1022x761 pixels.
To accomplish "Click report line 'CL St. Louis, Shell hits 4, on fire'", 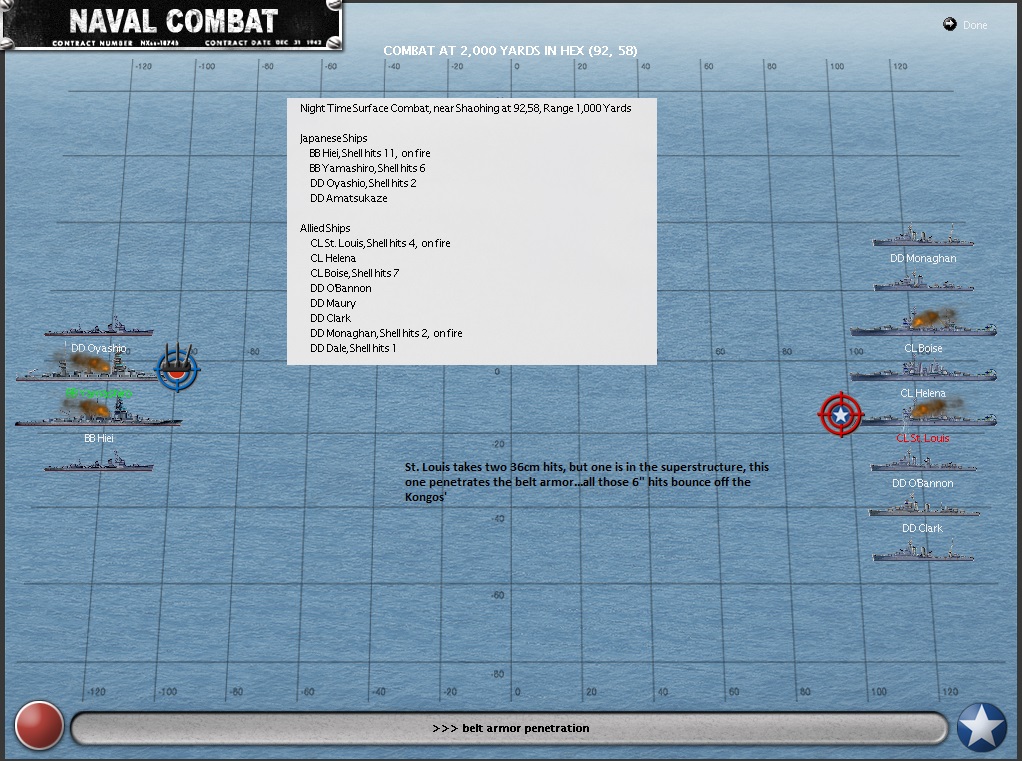I will (380, 243).
